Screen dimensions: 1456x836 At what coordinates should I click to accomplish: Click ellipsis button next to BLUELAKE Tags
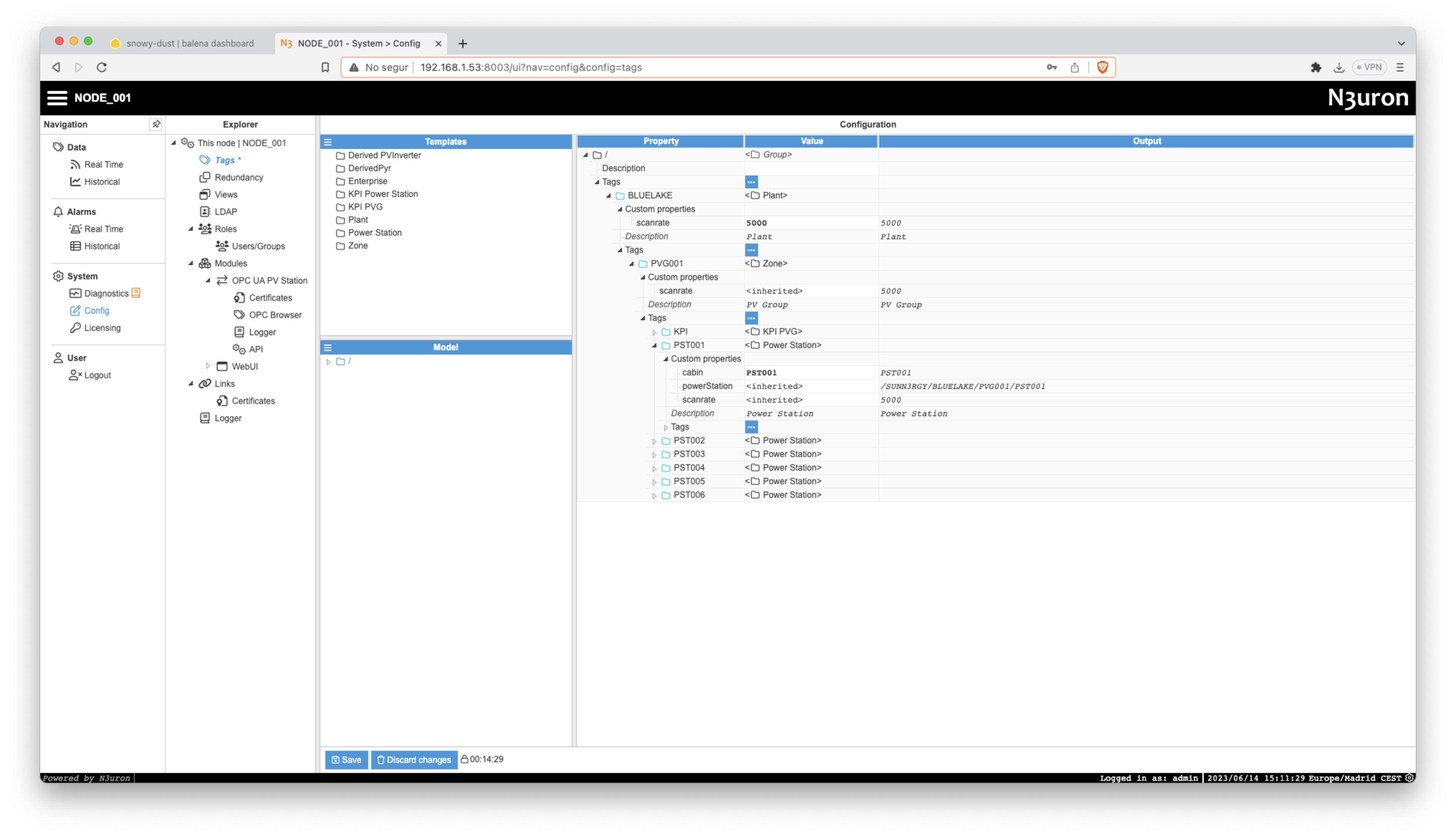[751, 250]
